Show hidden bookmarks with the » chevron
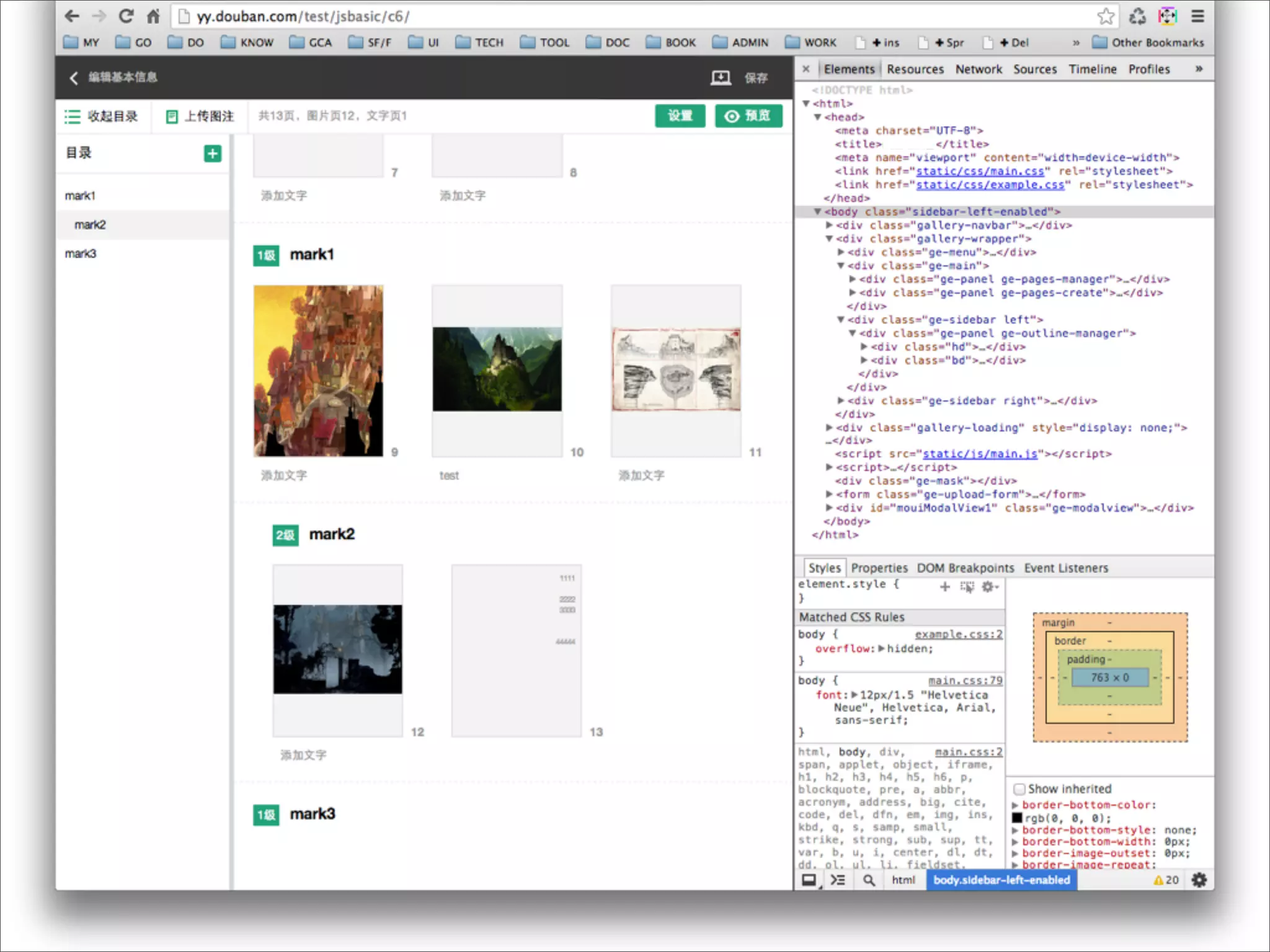Screen dimensions: 1270x952 coord(1076,42)
